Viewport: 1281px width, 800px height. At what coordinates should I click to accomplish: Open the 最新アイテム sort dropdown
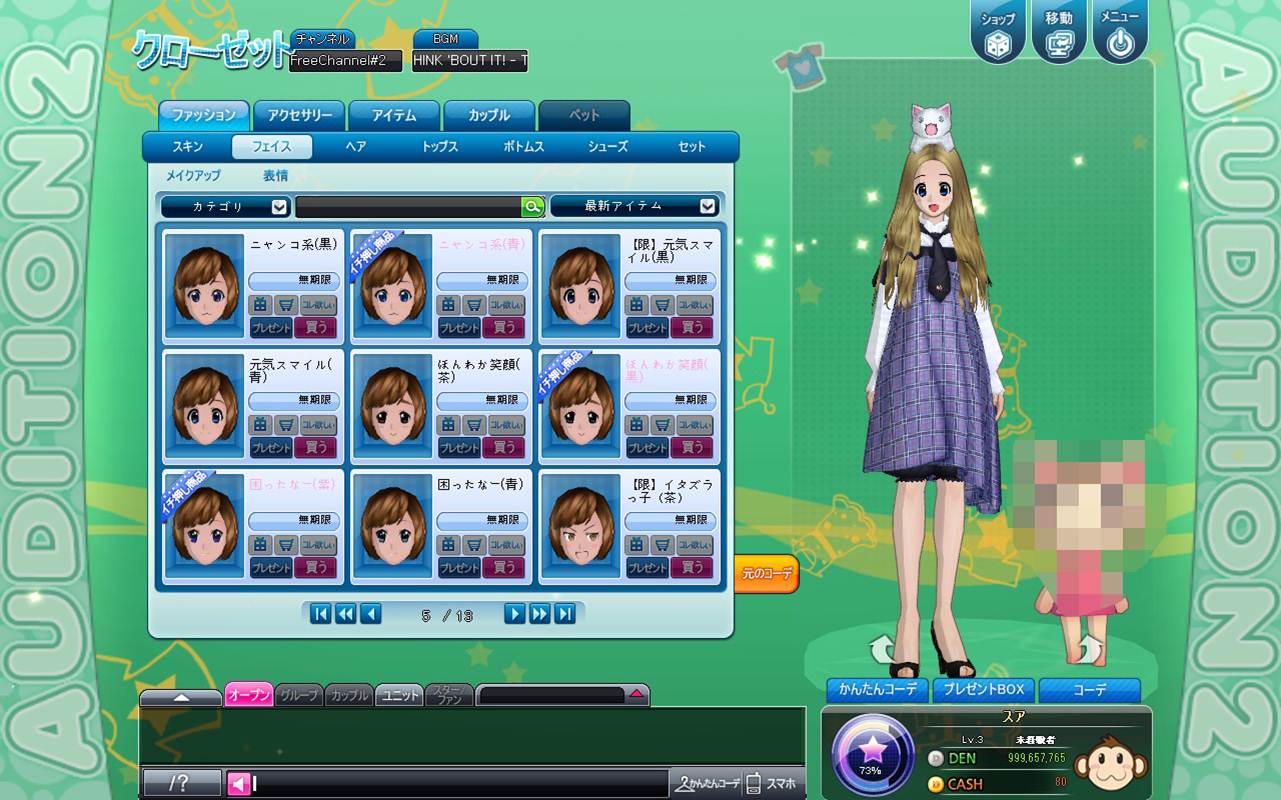[x=634, y=206]
